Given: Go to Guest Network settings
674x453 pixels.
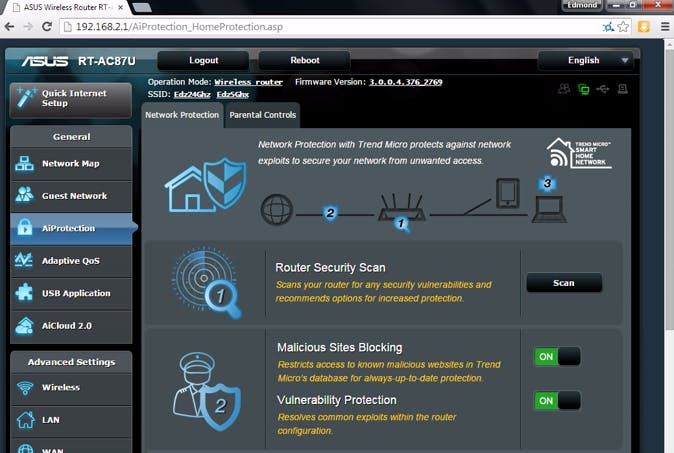Looking at the screenshot, I should (x=71, y=196).
